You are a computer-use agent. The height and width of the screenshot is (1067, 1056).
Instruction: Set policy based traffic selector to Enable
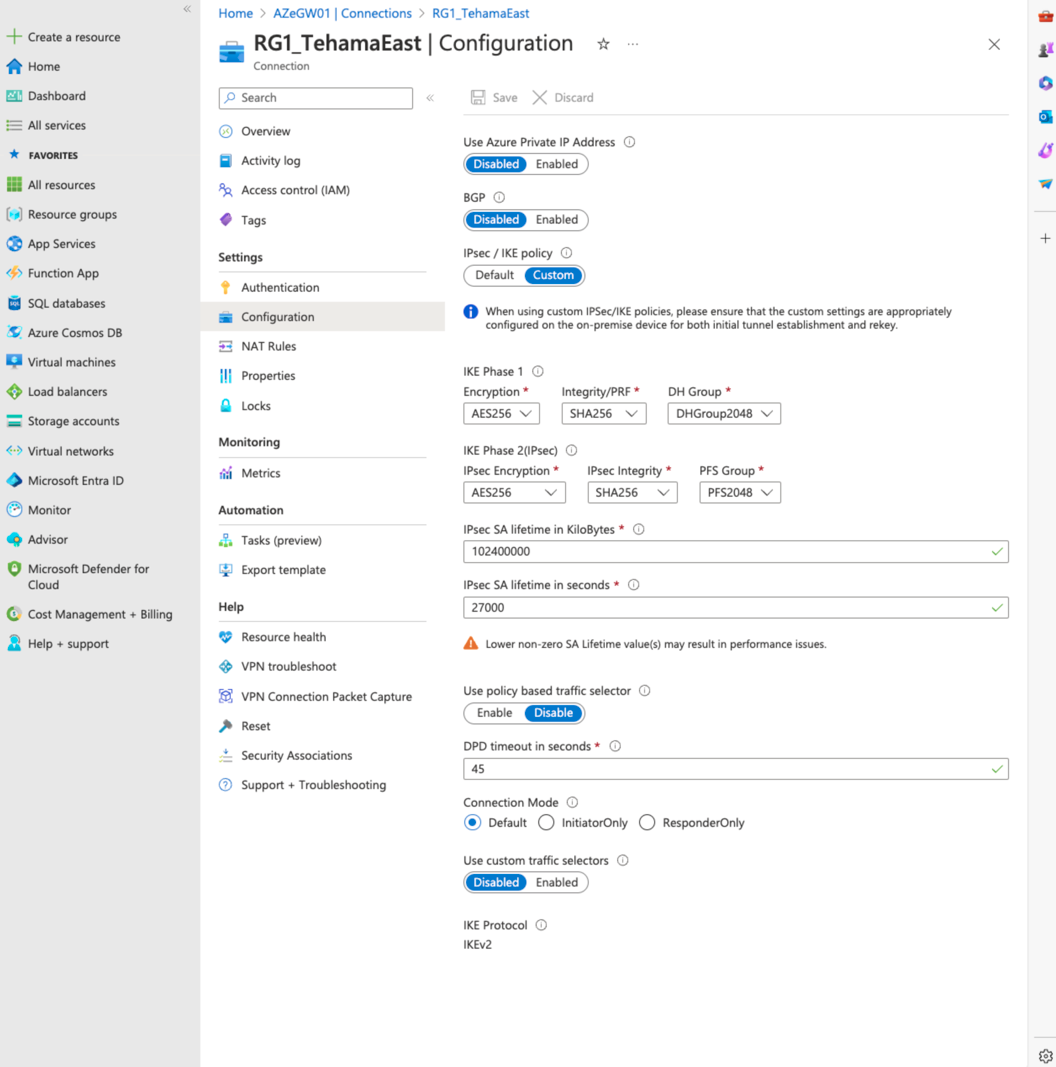click(x=494, y=712)
